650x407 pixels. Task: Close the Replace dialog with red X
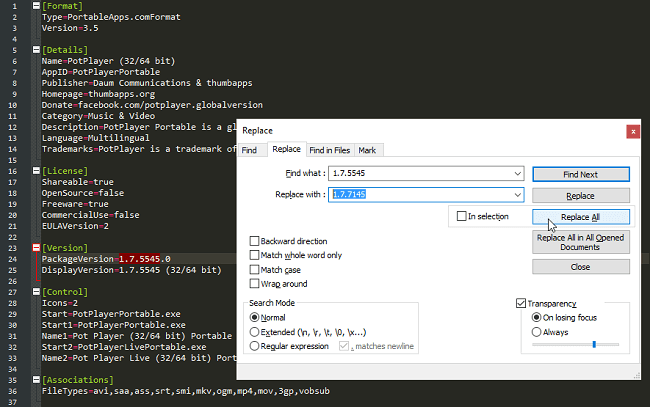pyautogui.click(x=633, y=132)
